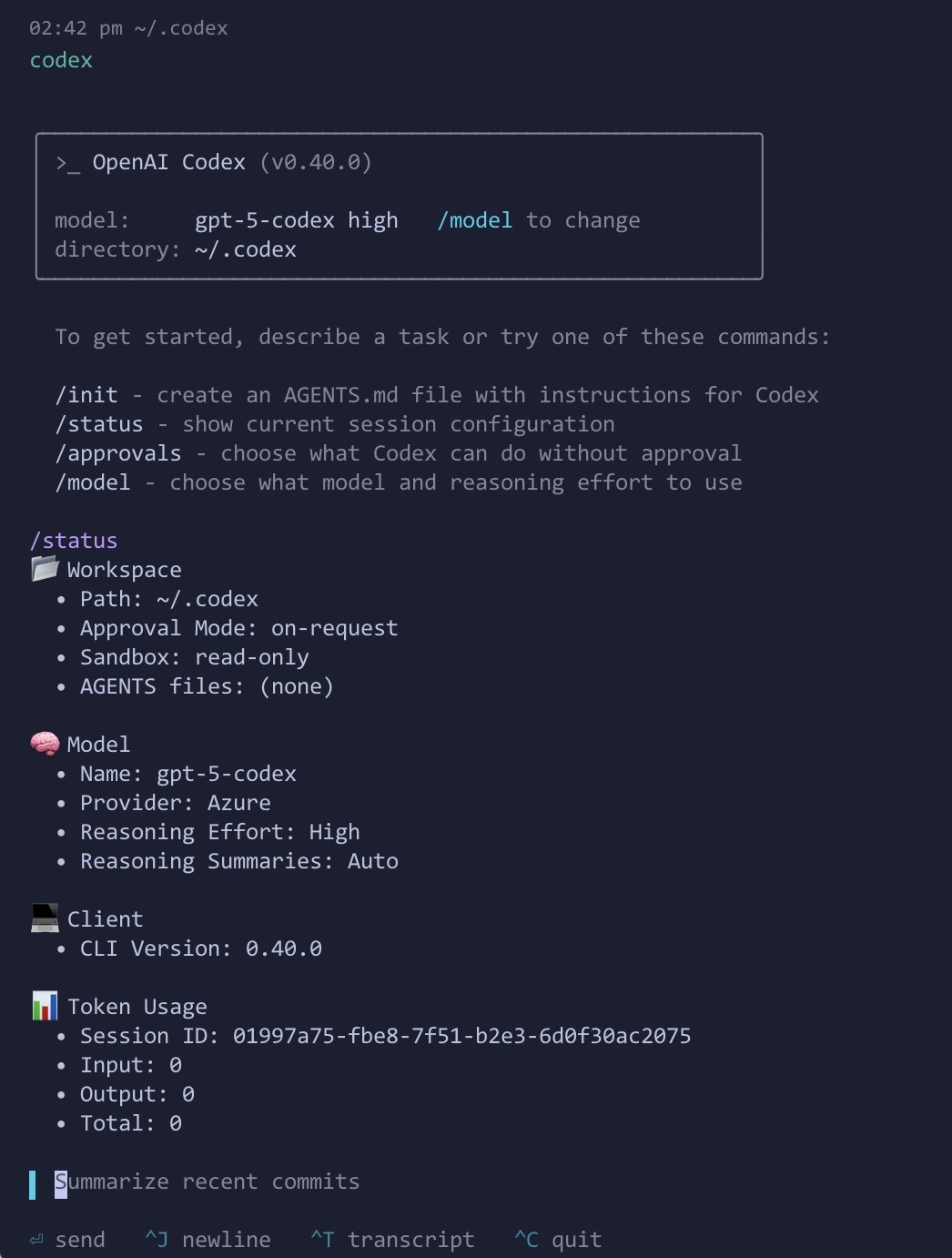Click the >_ prompt icon in OpenAI Codex header
The width and height of the screenshot is (952, 1258).
coord(67,163)
